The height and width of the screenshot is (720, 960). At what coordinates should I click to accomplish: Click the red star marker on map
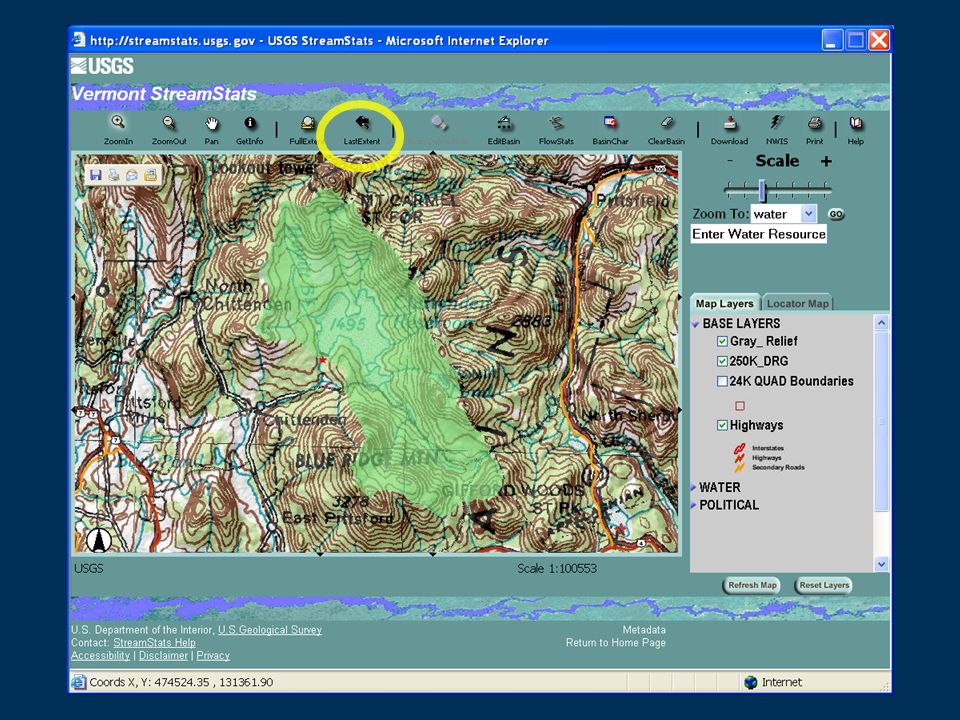tap(323, 361)
